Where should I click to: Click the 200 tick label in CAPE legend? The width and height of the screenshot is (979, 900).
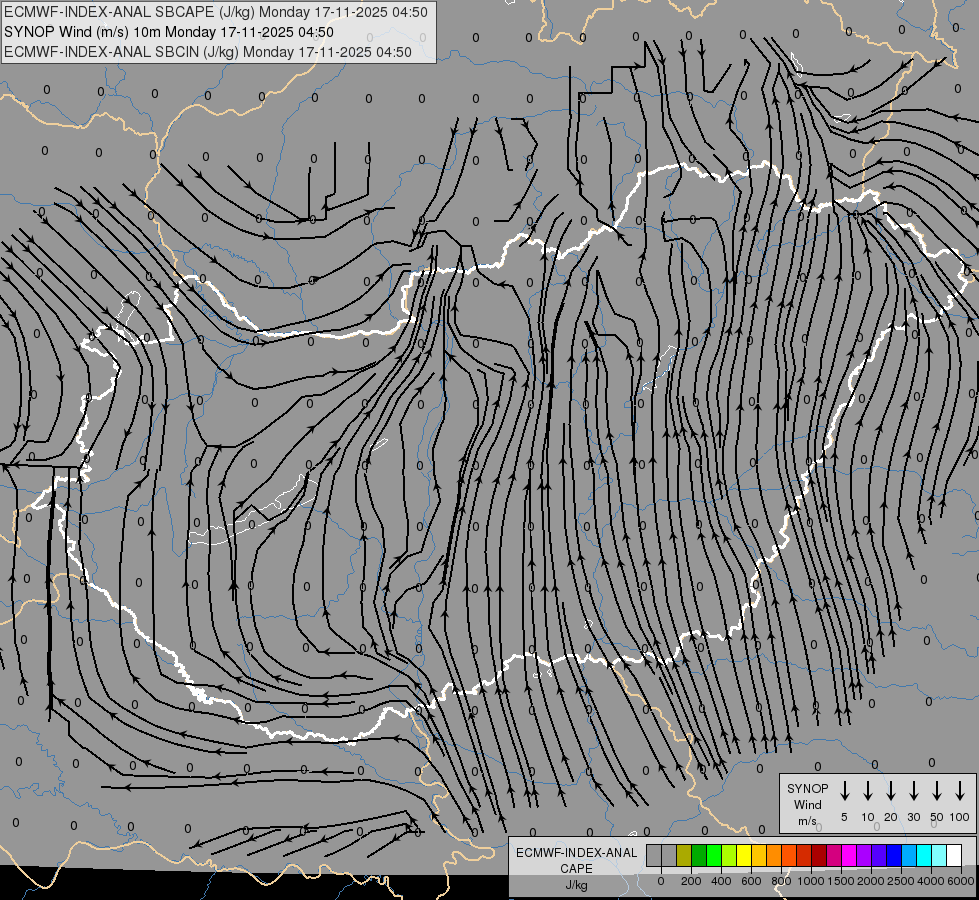[691, 881]
